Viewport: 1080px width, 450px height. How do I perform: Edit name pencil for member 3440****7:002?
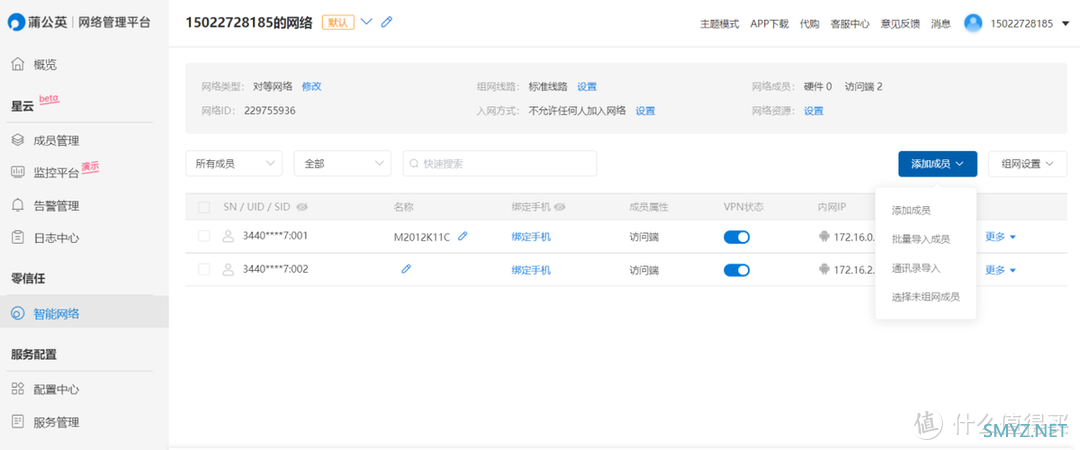coord(406,269)
